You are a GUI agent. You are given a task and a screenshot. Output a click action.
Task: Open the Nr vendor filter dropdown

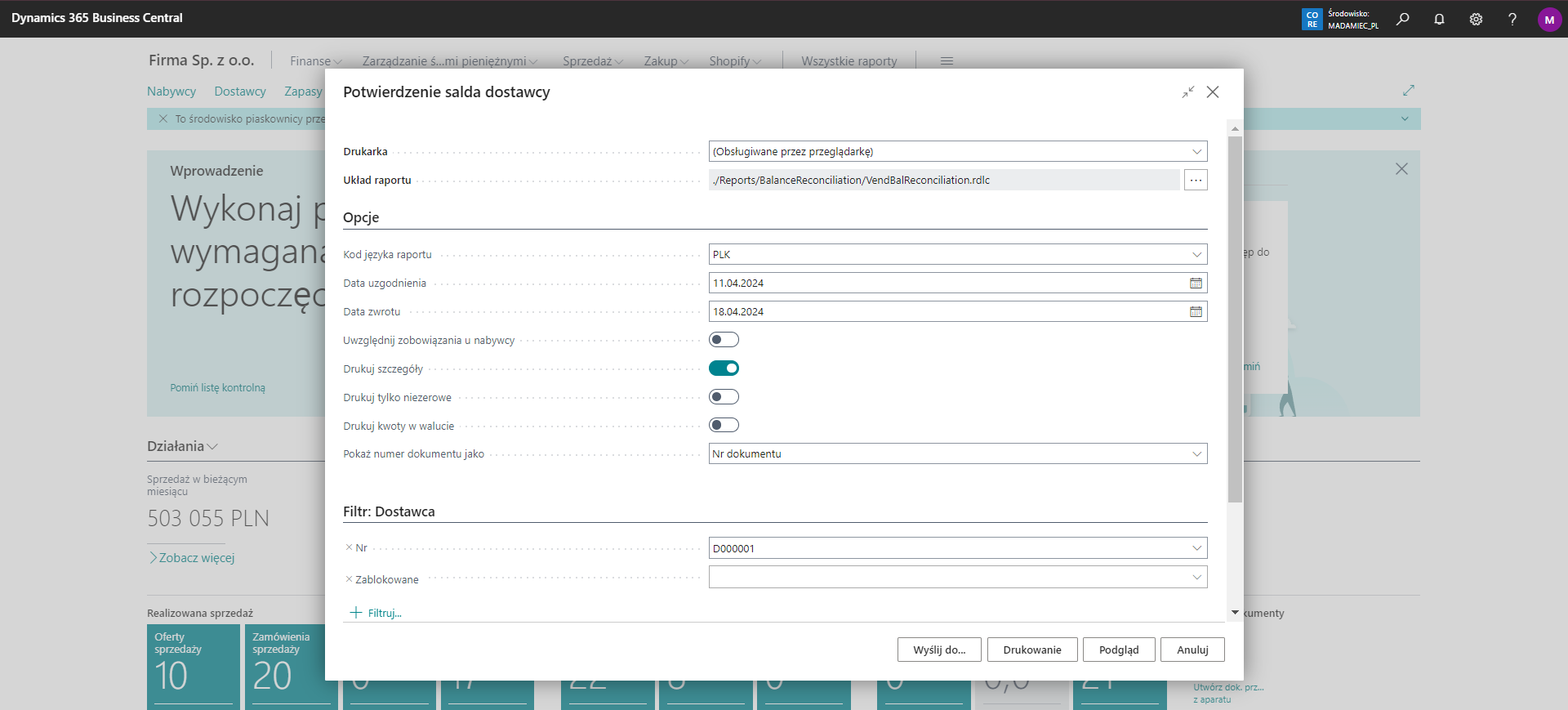(1196, 548)
